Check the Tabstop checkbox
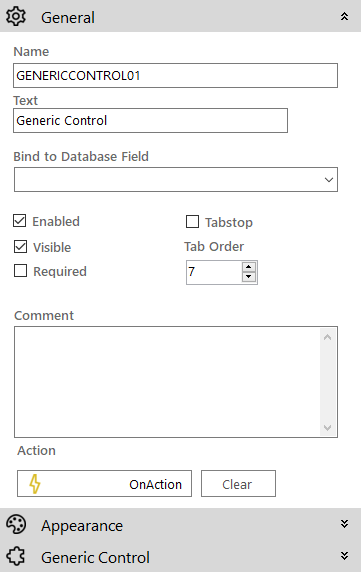The width and height of the screenshot is (361, 572). tap(193, 221)
